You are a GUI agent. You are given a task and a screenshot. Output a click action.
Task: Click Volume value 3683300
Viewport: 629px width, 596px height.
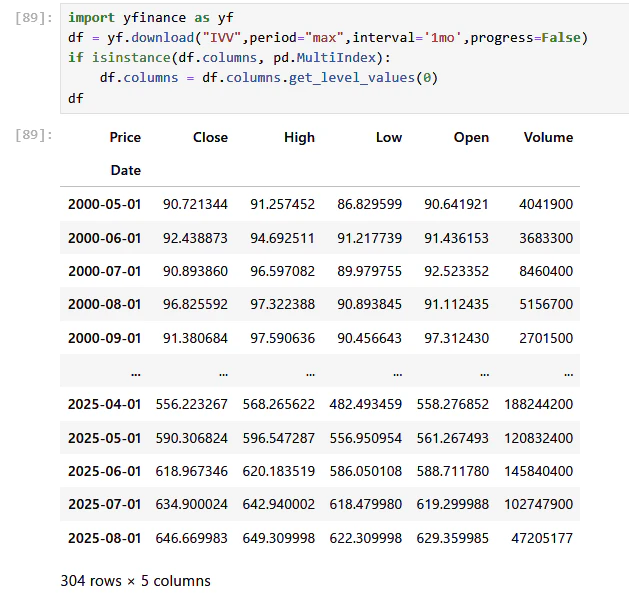(x=546, y=238)
